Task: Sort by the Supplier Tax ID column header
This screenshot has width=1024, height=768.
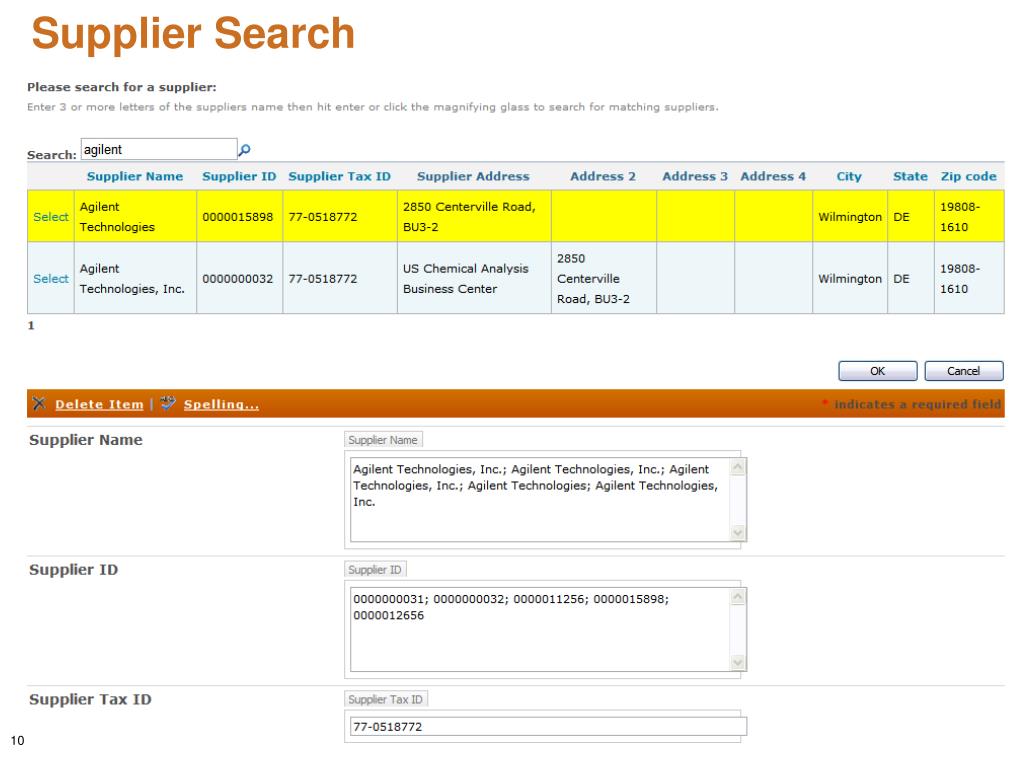Action: coord(340,176)
